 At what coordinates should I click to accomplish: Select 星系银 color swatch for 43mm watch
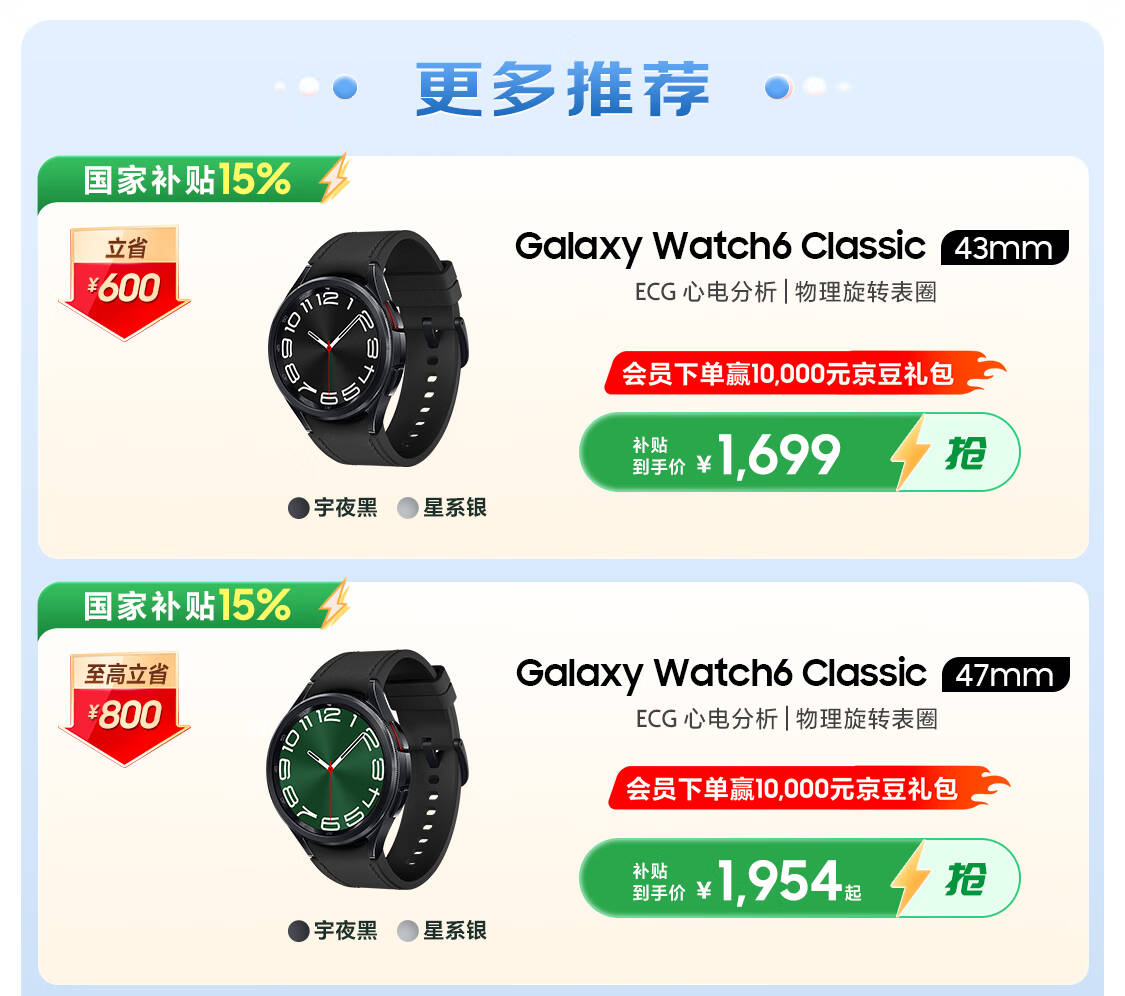(442, 508)
